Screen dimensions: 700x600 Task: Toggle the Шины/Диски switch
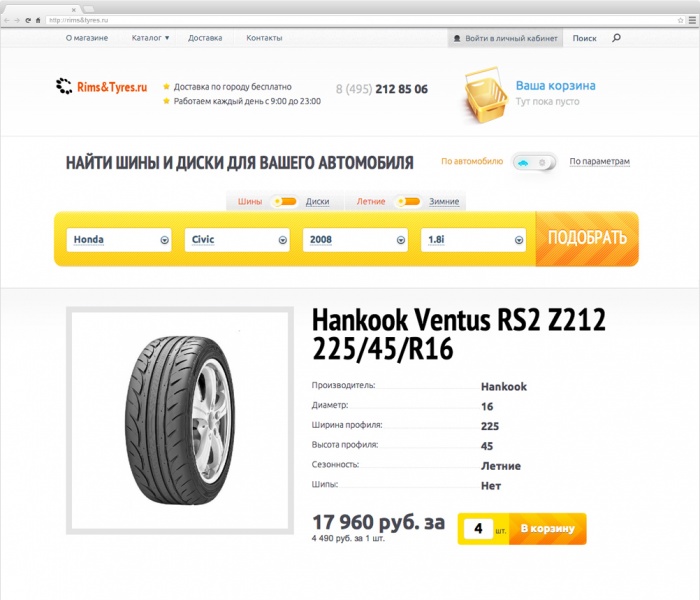285,202
